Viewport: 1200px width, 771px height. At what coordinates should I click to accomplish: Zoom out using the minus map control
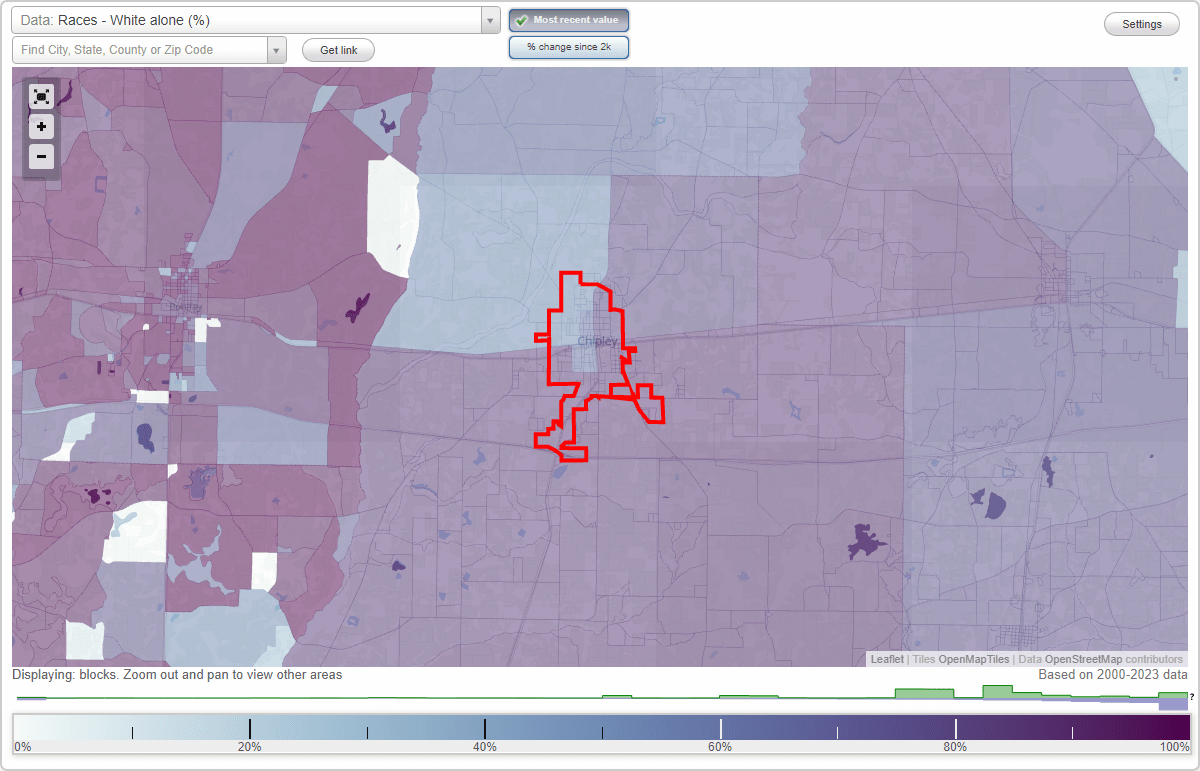pyautogui.click(x=41, y=157)
